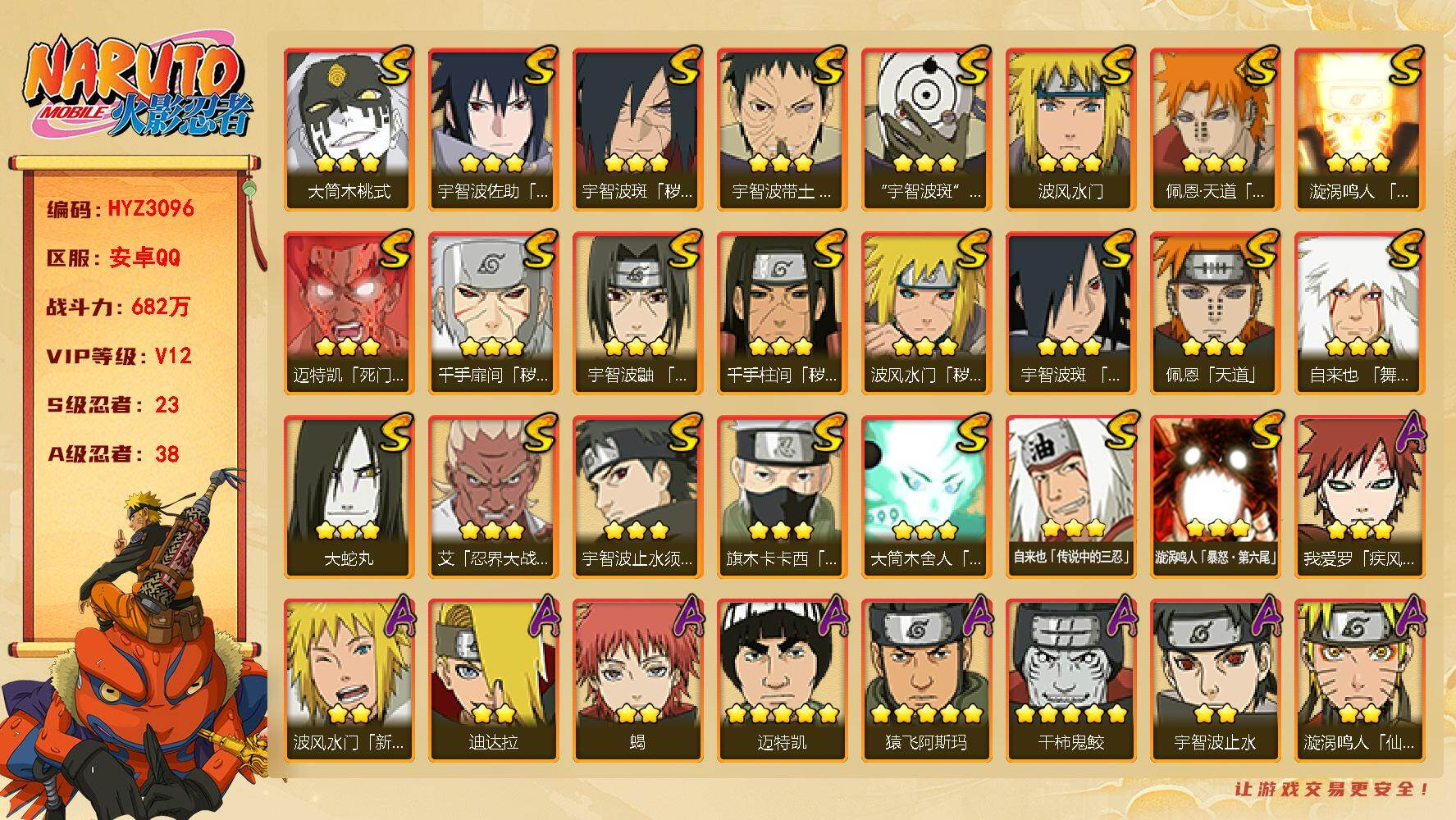The height and width of the screenshot is (820, 1456).
Task: Select the 猿飞阿斯玛 card
Action: click(926, 680)
